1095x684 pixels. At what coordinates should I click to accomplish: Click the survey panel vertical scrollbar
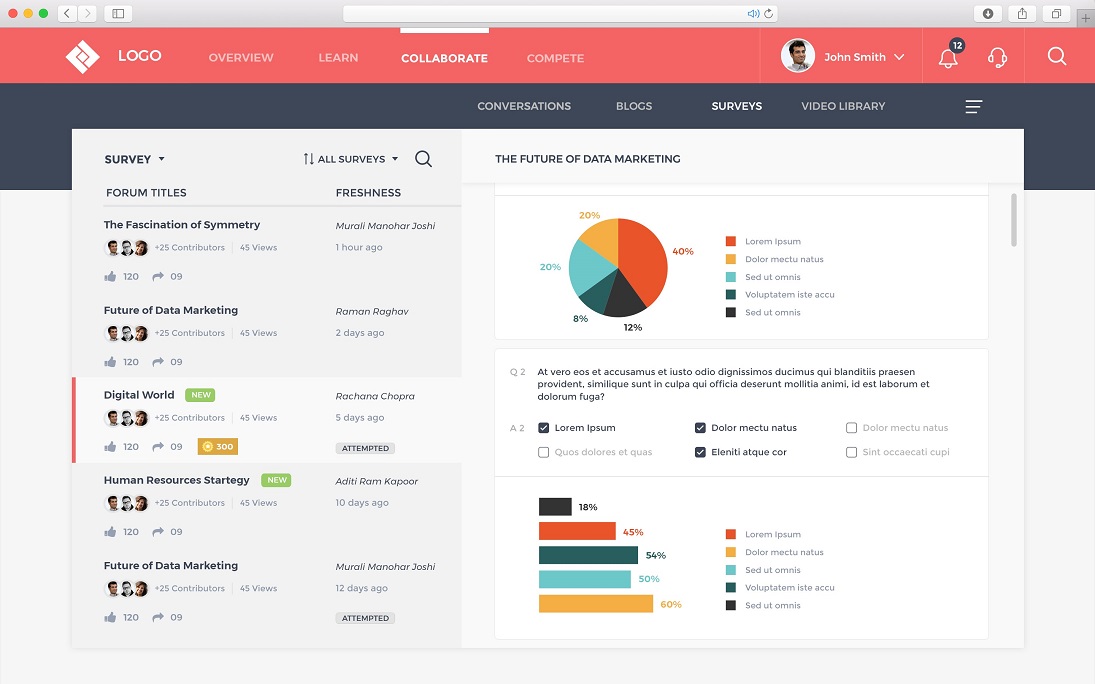point(1013,220)
